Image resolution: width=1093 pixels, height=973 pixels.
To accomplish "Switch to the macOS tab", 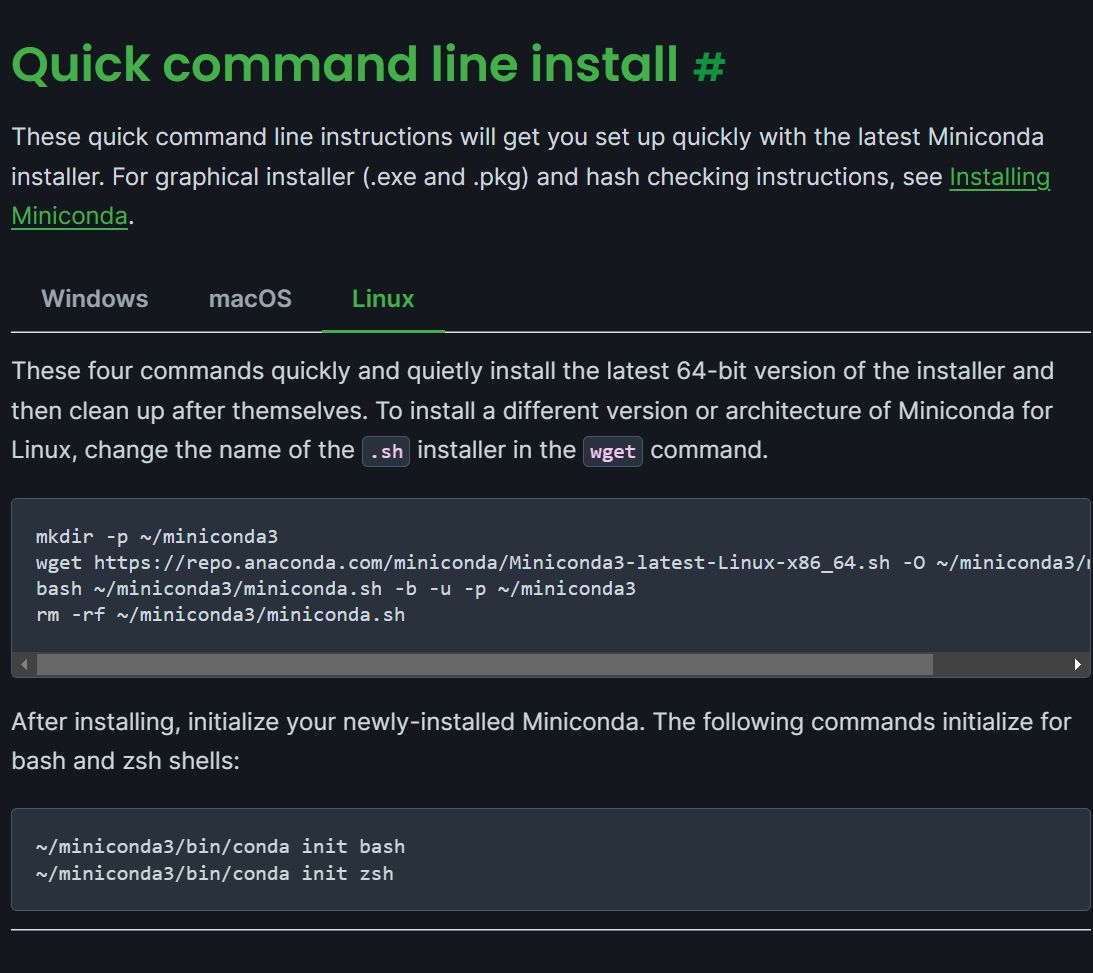I will click(x=250, y=299).
